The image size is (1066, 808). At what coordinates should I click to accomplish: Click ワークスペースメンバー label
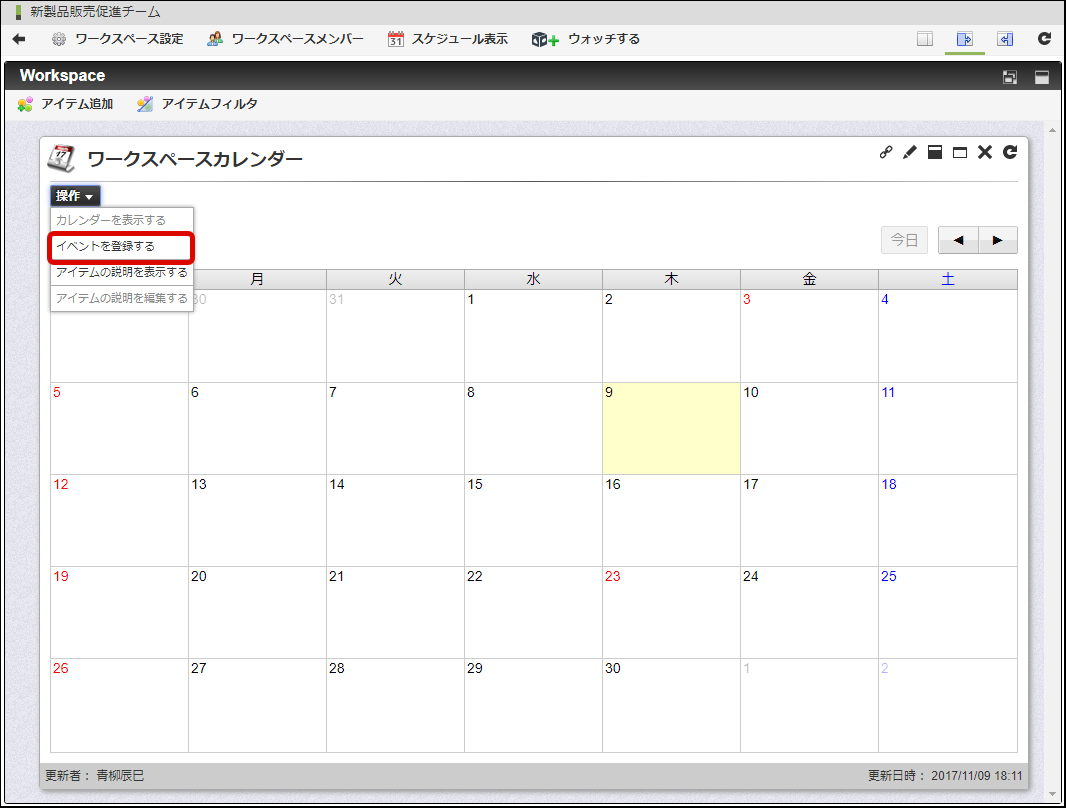click(x=298, y=39)
